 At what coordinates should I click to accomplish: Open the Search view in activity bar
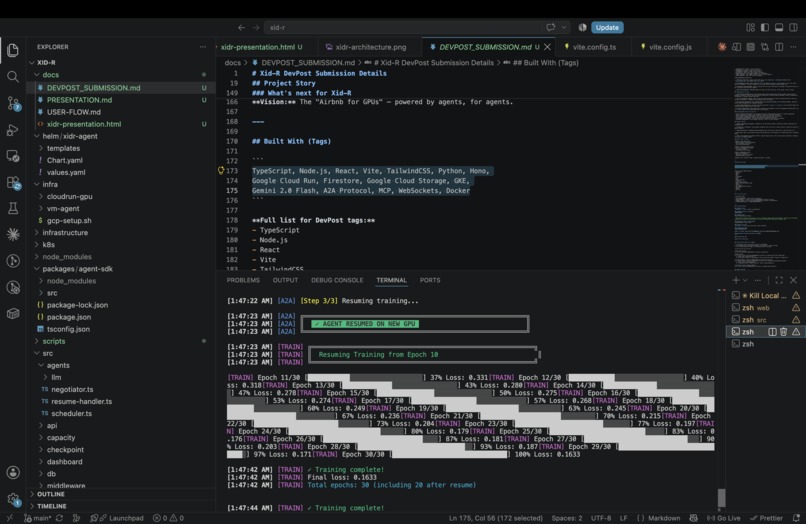click(13, 77)
